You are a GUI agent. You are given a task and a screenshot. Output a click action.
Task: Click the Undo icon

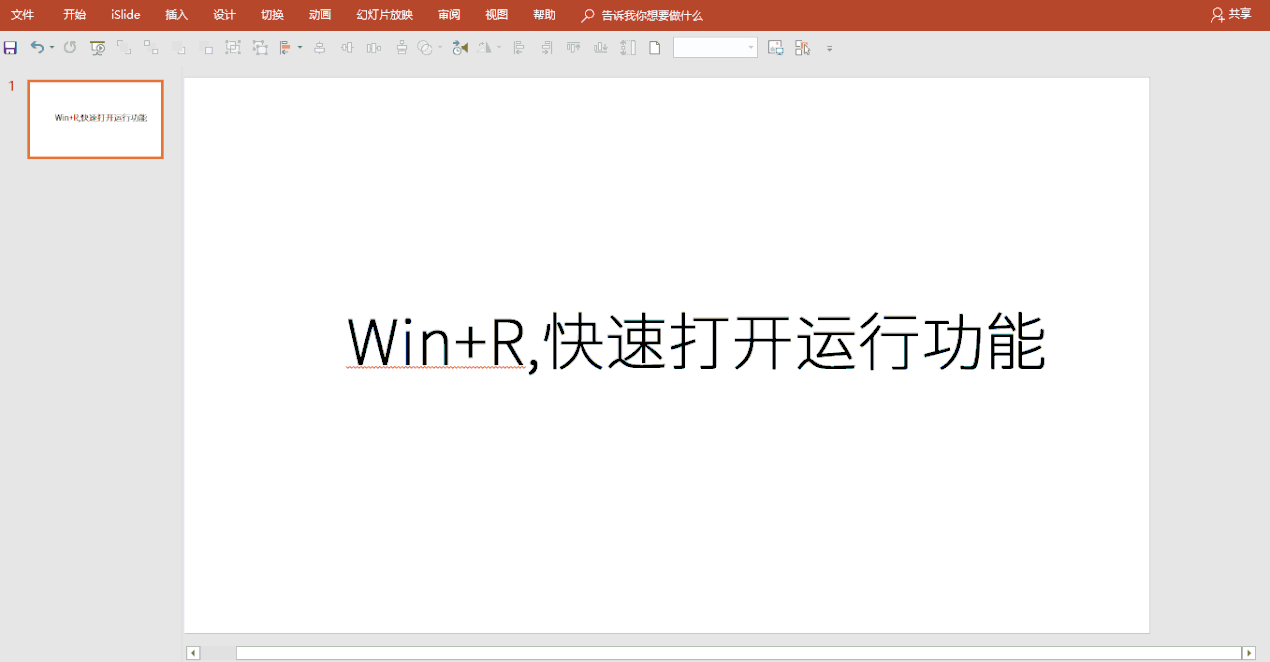pos(37,47)
